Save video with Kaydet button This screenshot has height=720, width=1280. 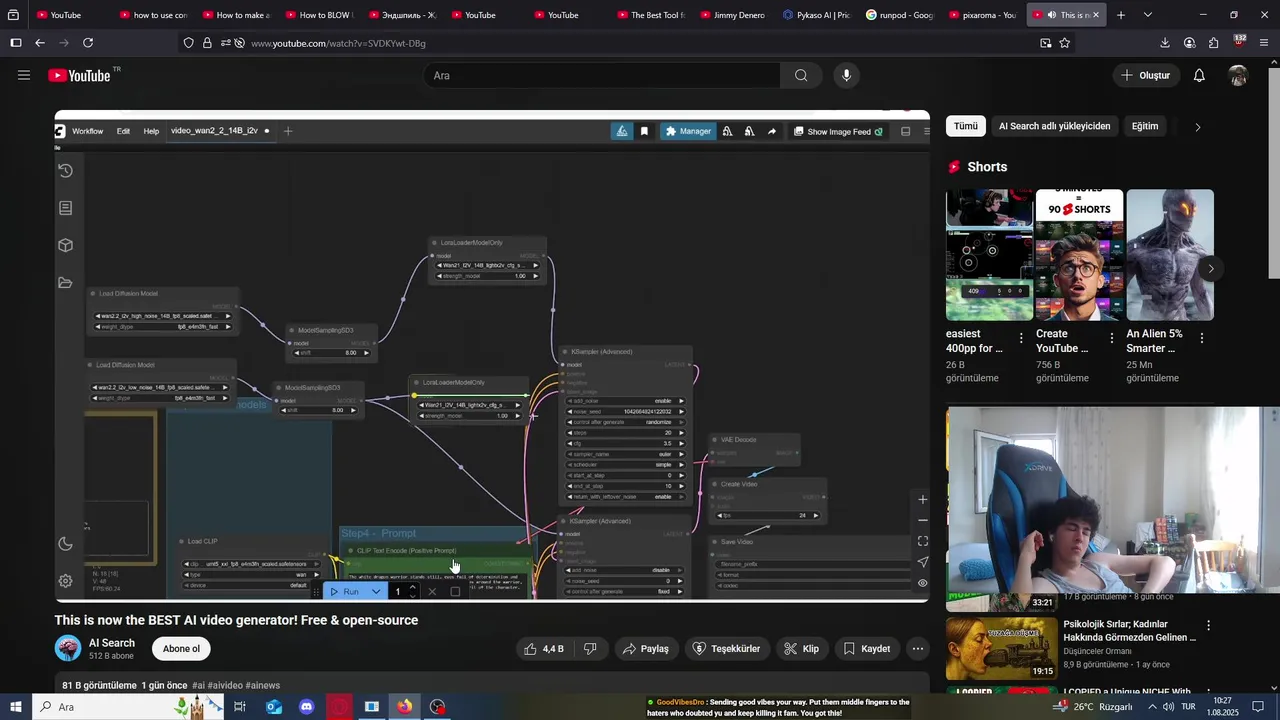(867, 649)
